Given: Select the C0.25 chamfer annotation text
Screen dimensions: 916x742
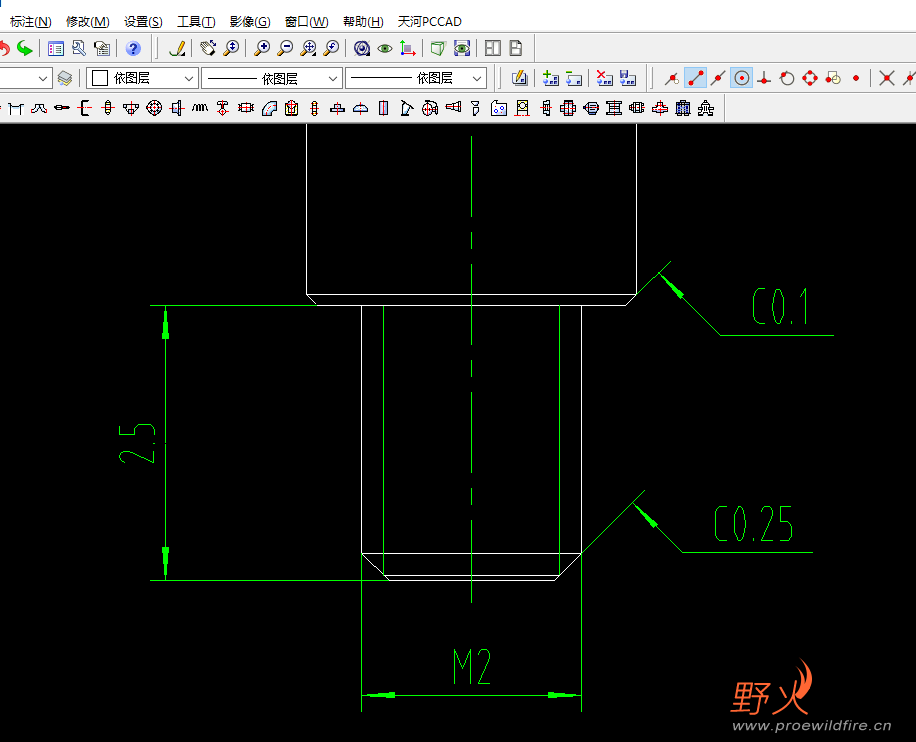Looking at the screenshot, I should coord(754,523).
